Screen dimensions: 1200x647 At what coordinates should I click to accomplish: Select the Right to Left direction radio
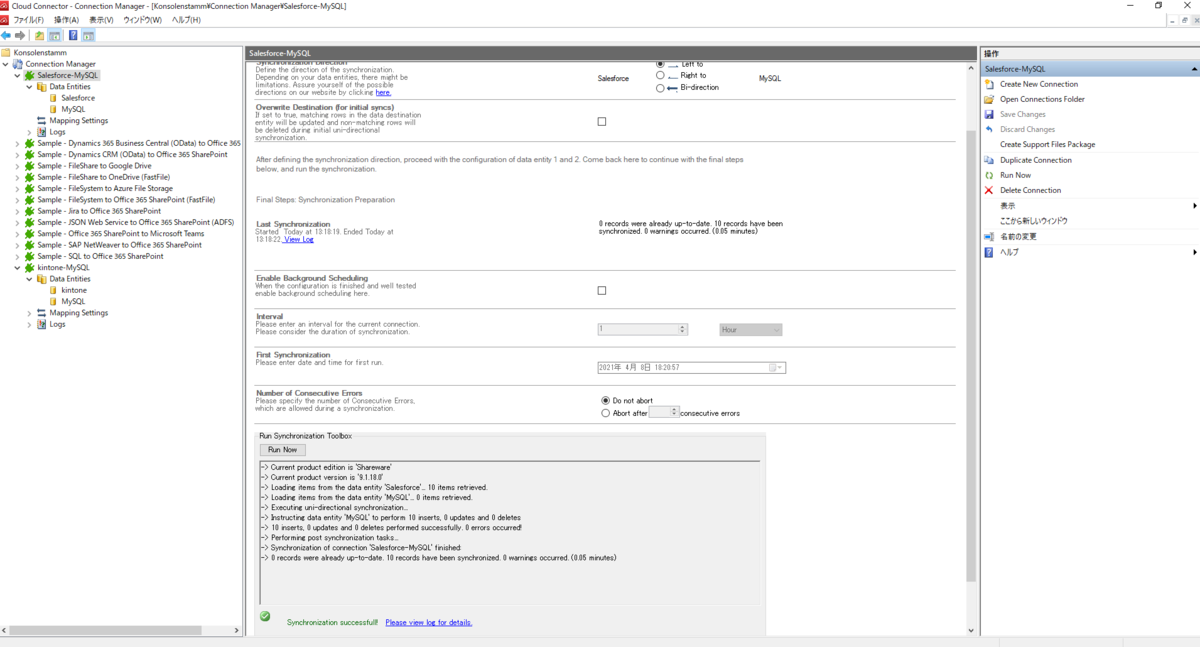pyautogui.click(x=660, y=75)
